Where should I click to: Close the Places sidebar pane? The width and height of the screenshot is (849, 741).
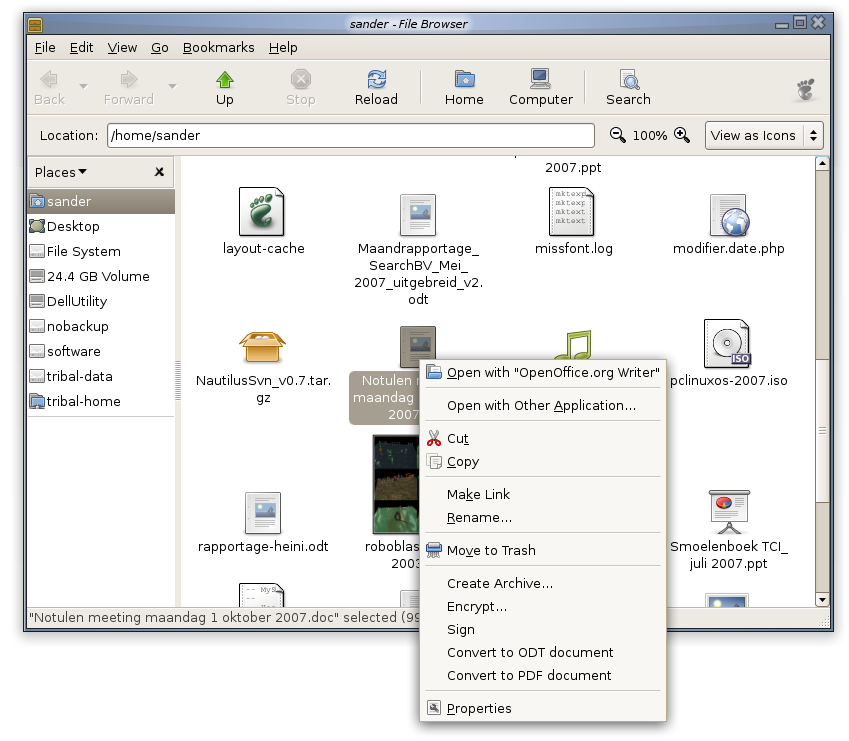159,172
